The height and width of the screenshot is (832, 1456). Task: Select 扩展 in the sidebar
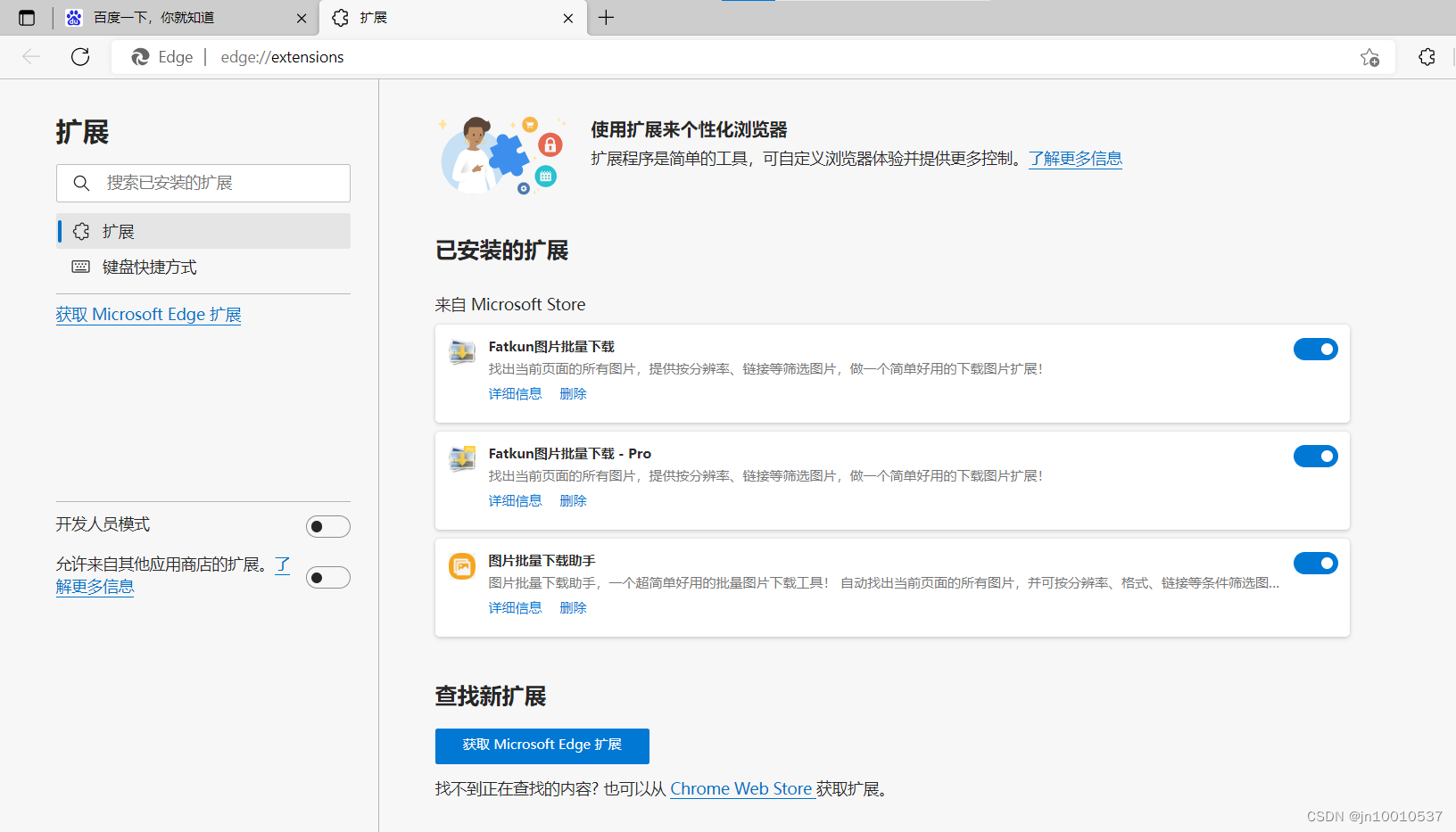[203, 231]
